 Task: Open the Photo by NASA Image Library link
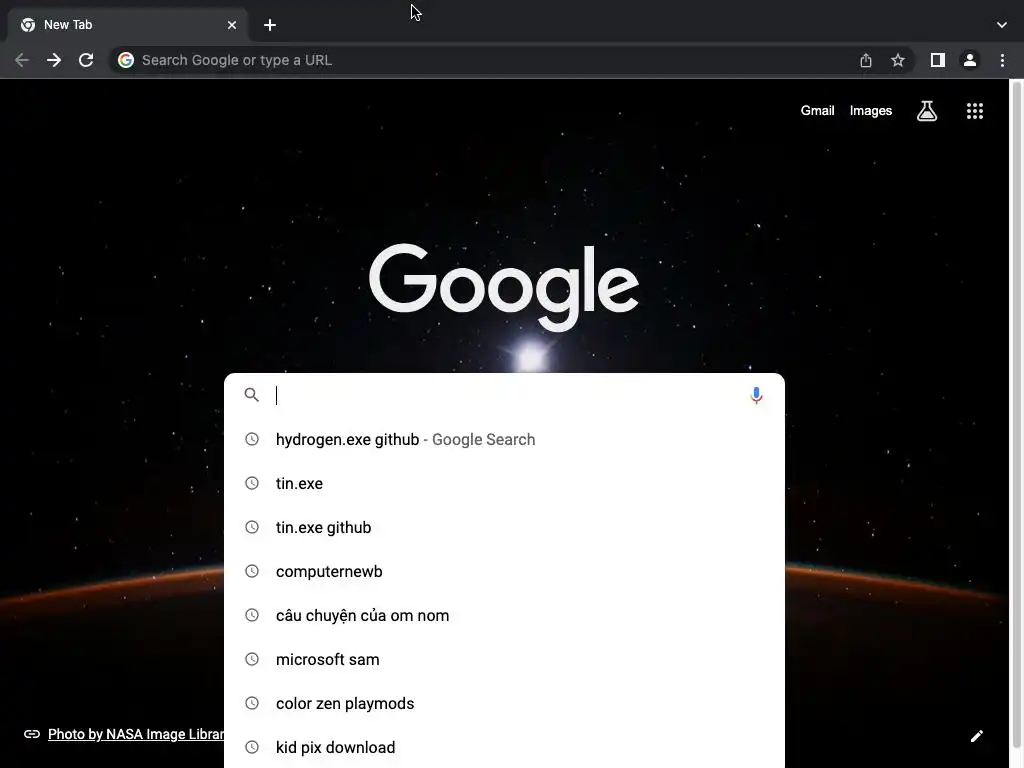(x=136, y=734)
